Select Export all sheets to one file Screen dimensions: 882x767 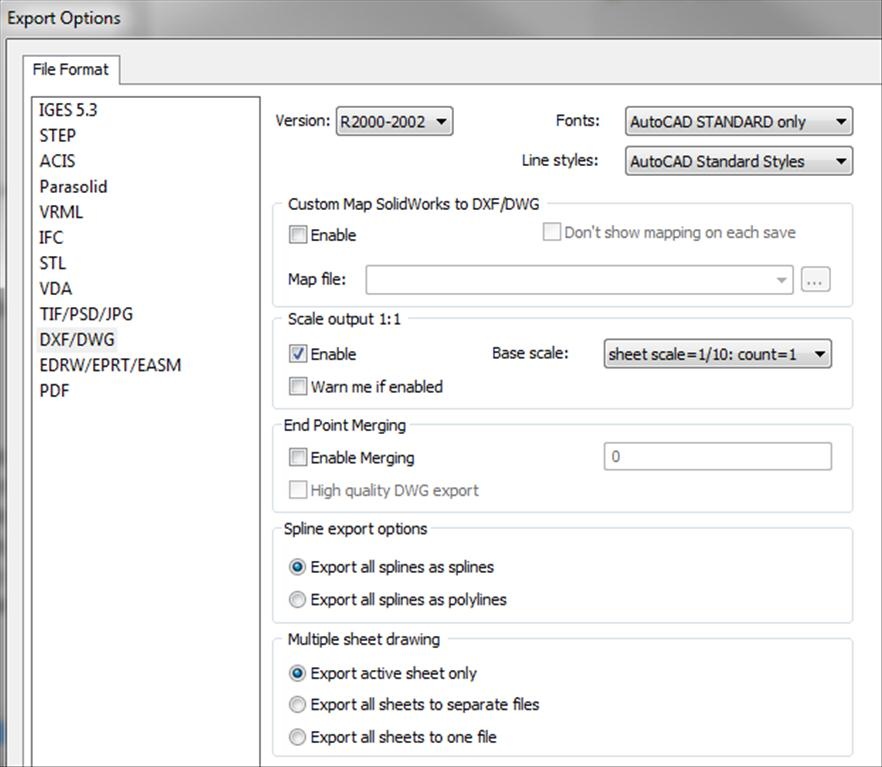(297, 737)
